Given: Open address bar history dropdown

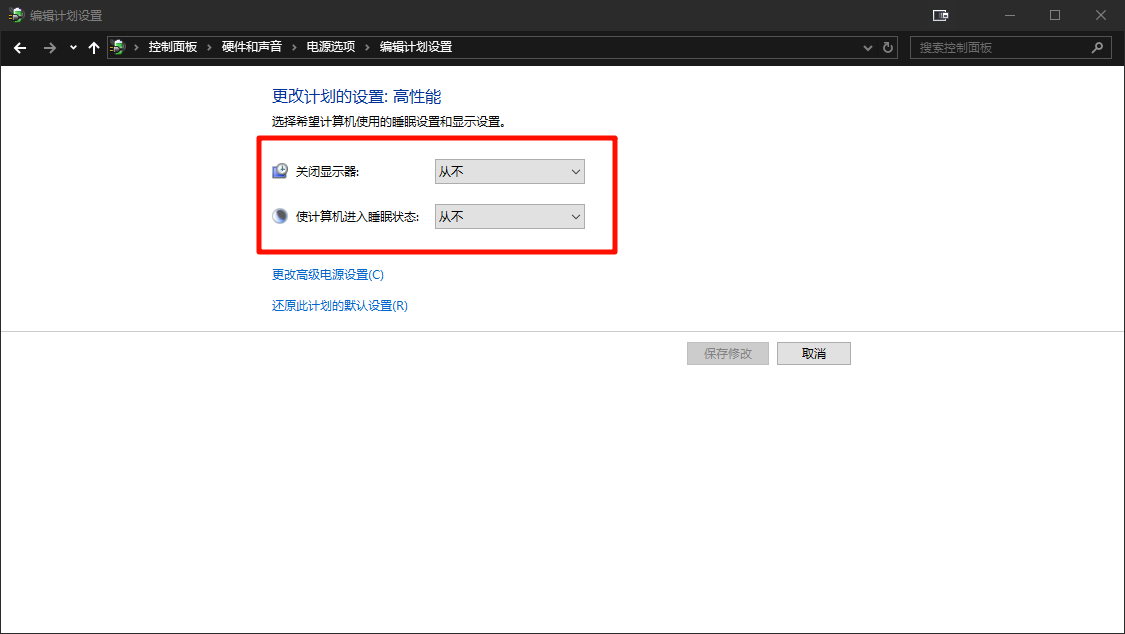Looking at the screenshot, I should (x=867, y=48).
